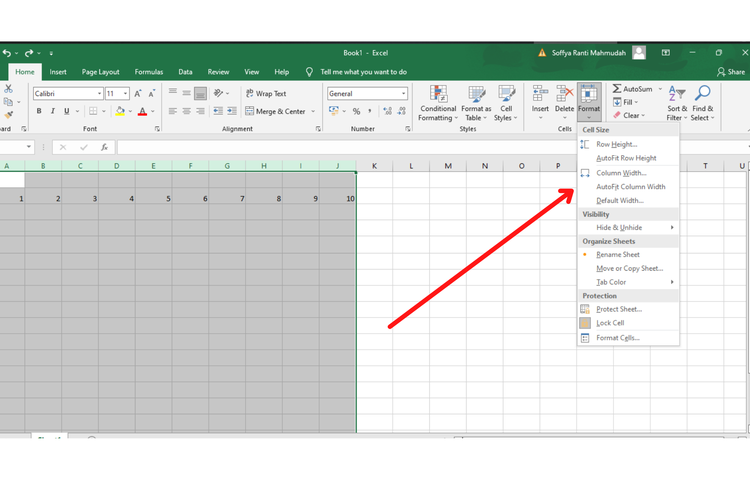
Task: Click Increase Decimal icon
Action: coord(387,111)
